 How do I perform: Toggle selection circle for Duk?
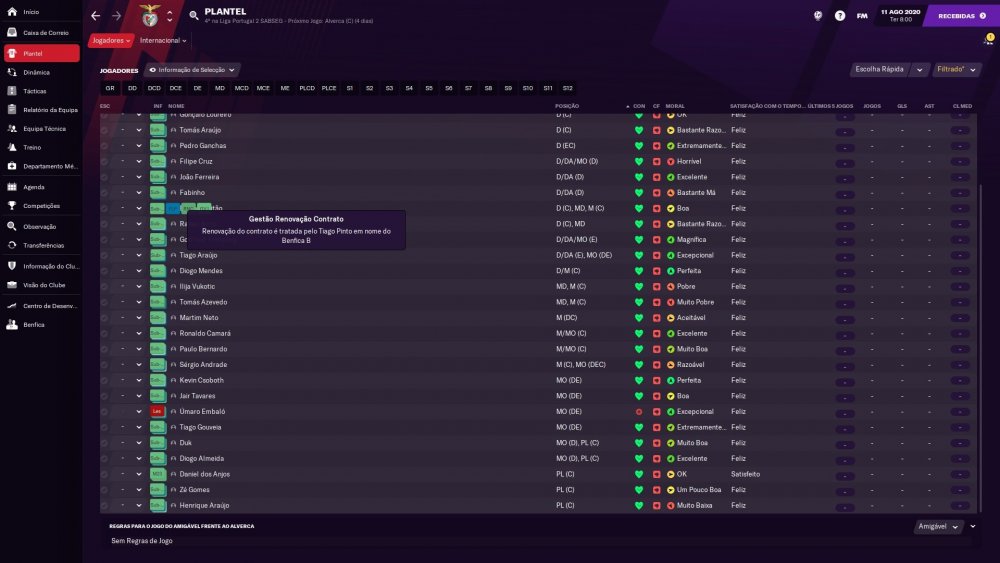click(105, 442)
